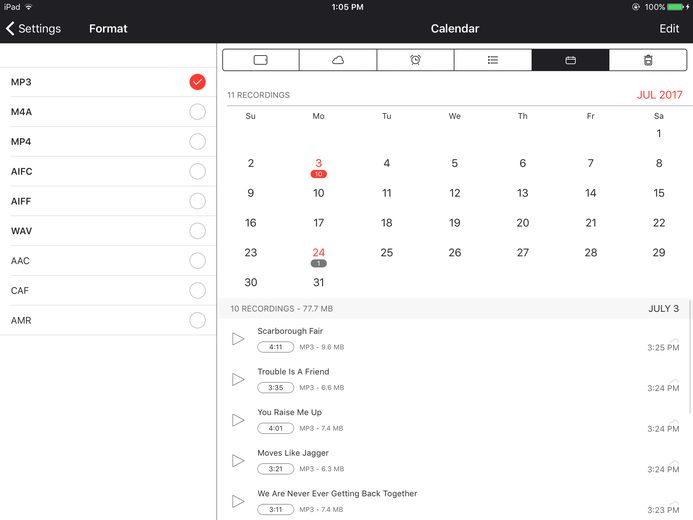Select the calendar view tab
Image resolution: width=693 pixels, height=520 pixels.
[571, 60]
